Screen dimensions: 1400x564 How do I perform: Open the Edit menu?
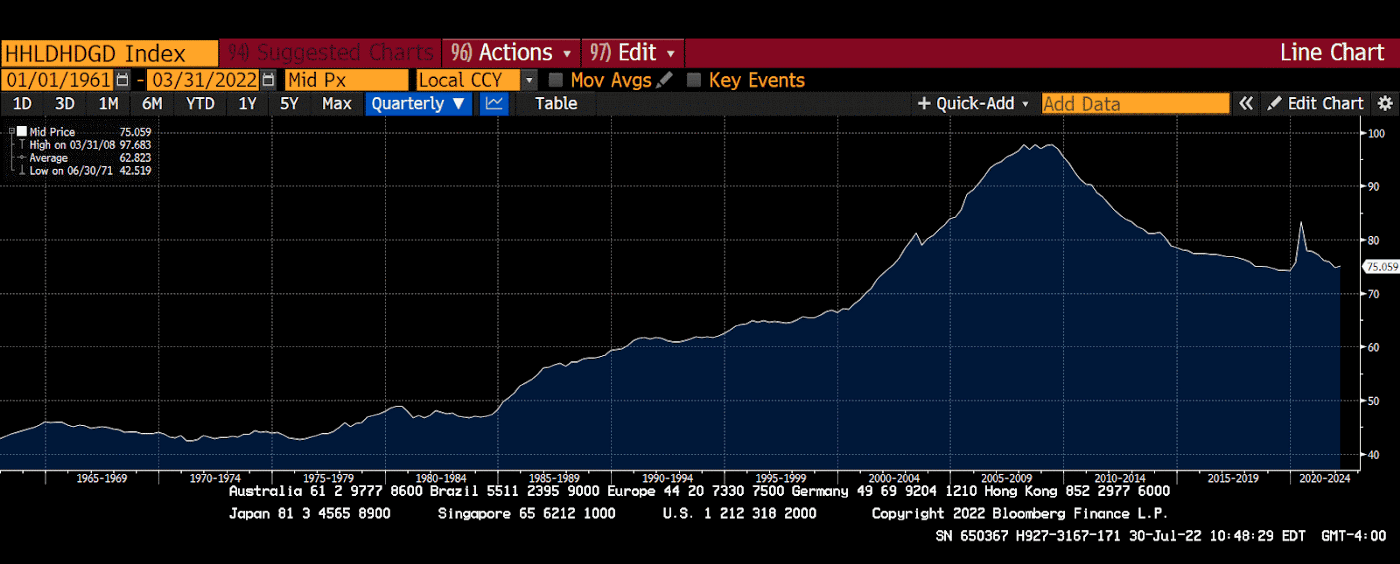pyautogui.click(x=632, y=52)
